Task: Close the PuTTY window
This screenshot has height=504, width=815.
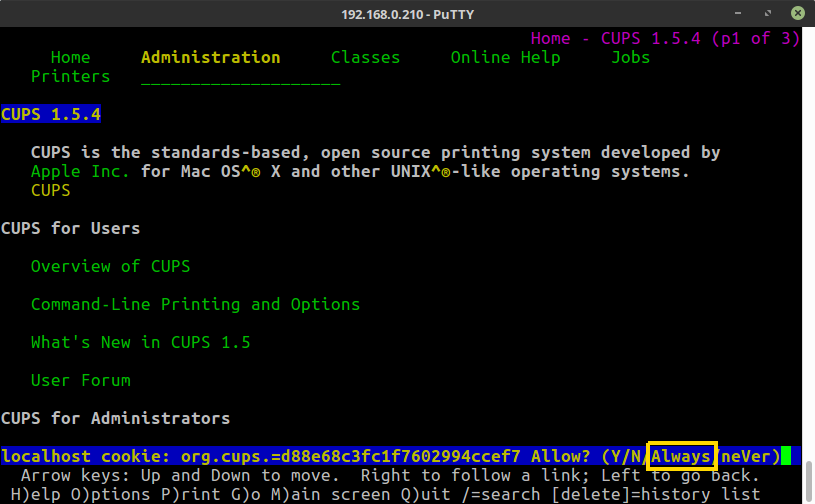Action: coord(795,14)
